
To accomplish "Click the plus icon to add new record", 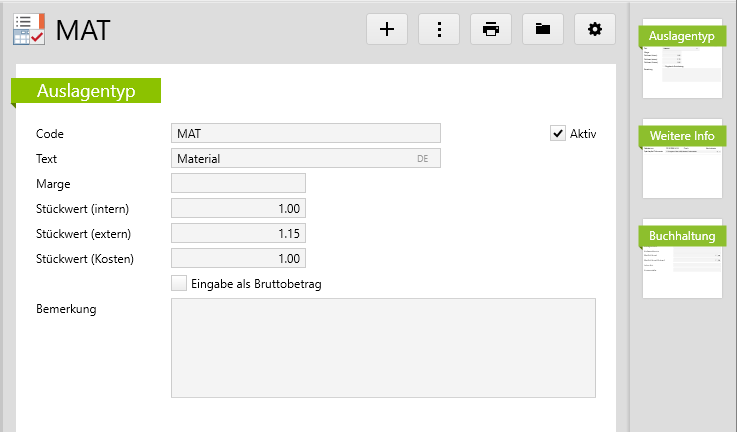I will click(387, 29).
